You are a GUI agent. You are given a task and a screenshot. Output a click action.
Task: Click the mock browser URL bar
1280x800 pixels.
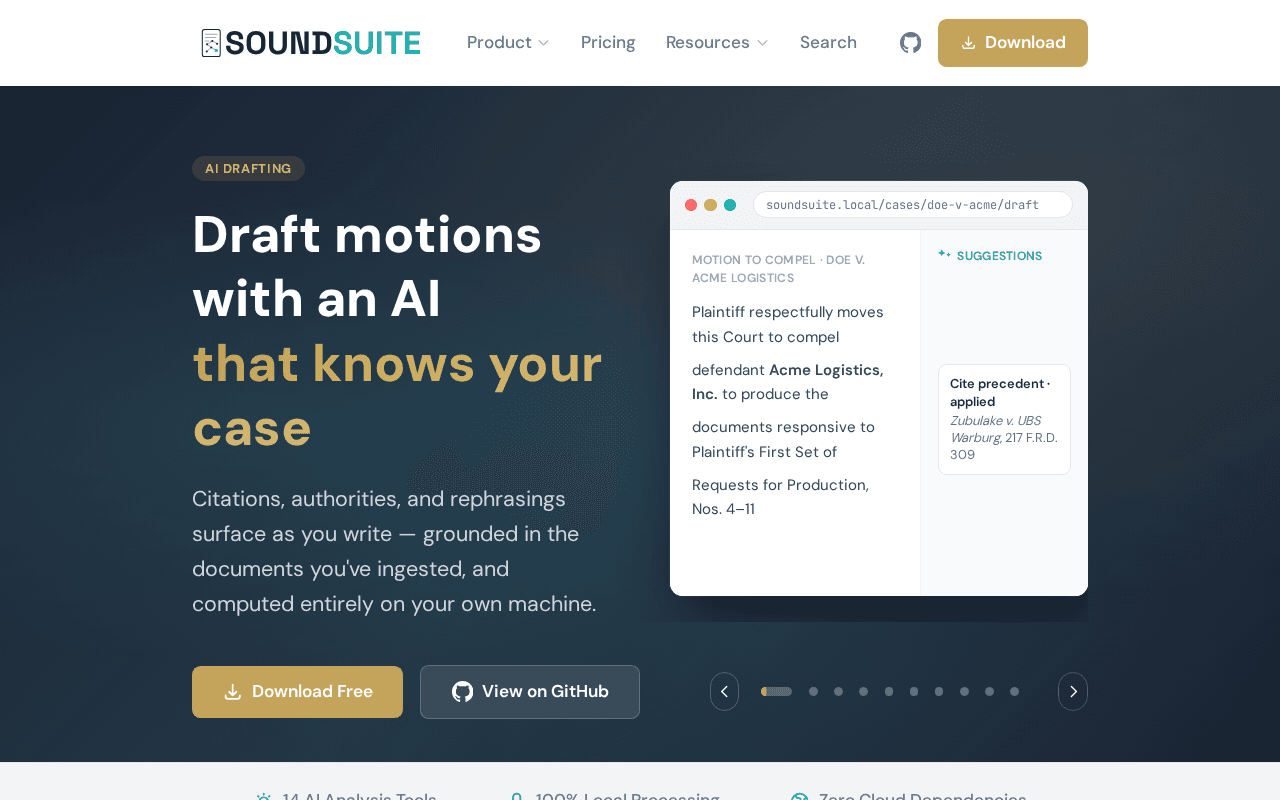pos(913,205)
